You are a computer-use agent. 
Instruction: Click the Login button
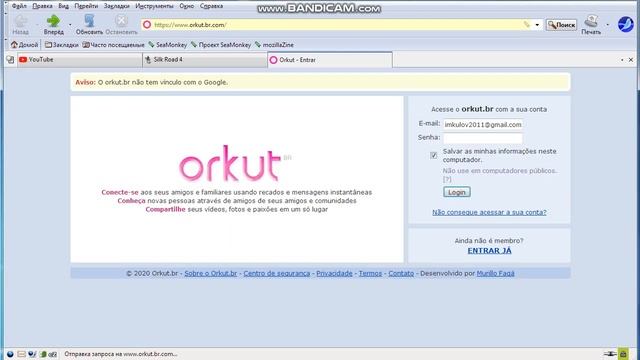(x=457, y=192)
